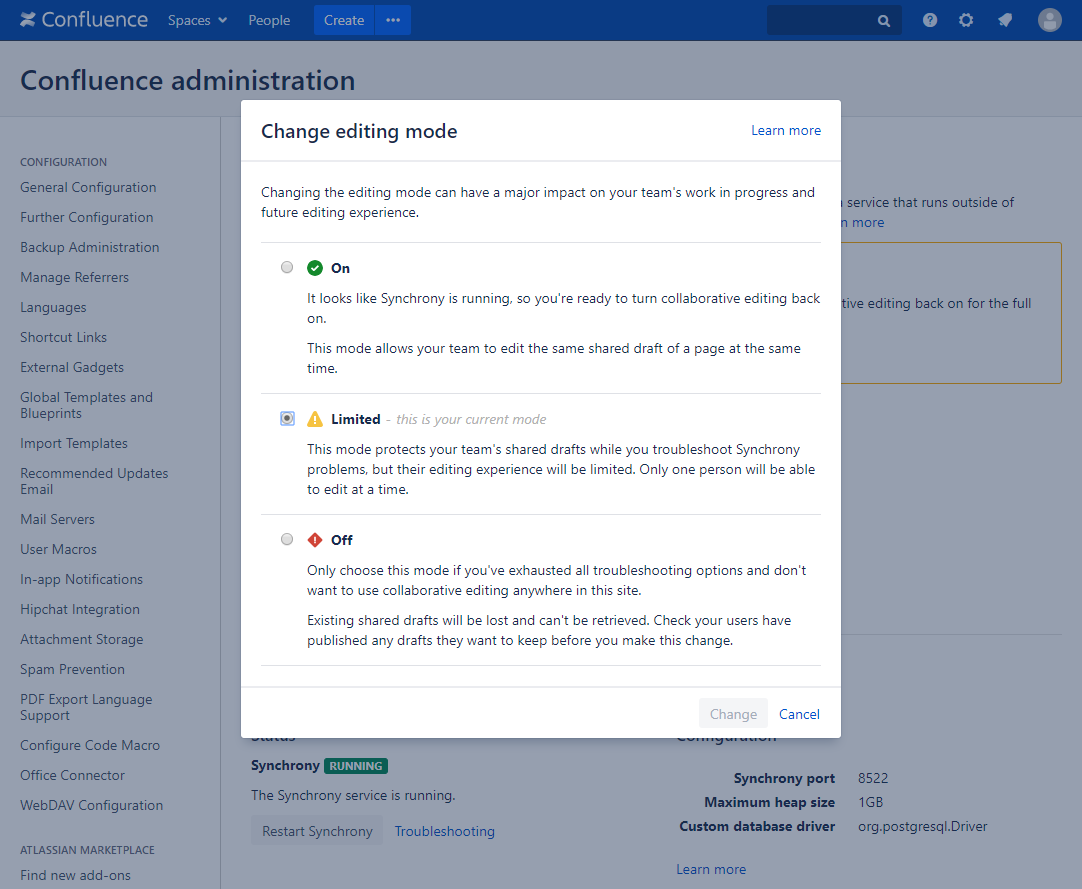Image resolution: width=1082 pixels, height=889 pixels.
Task: Click the Create button
Action: (344, 20)
